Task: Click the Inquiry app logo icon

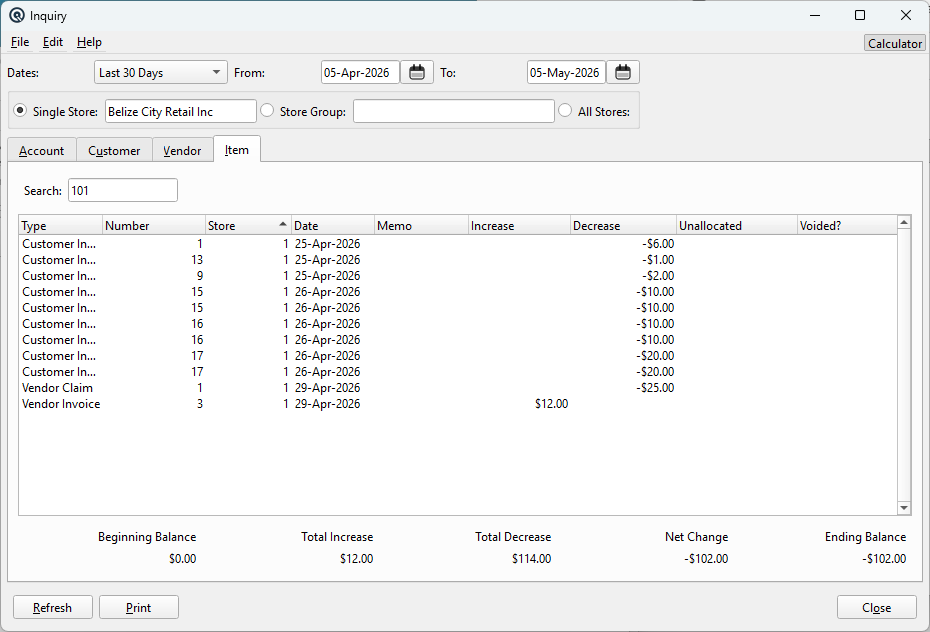Action: point(17,15)
